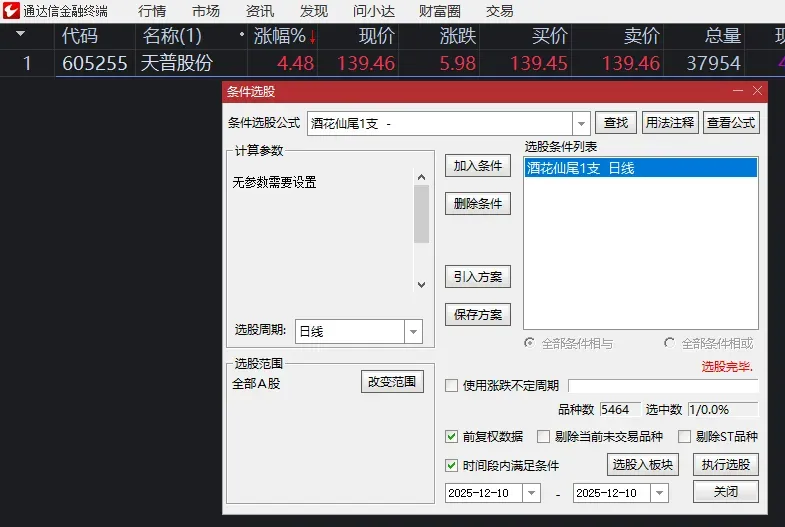Close the 条件选股 dialog with X
The height and width of the screenshot is (527, 785).
click(757, 91)
